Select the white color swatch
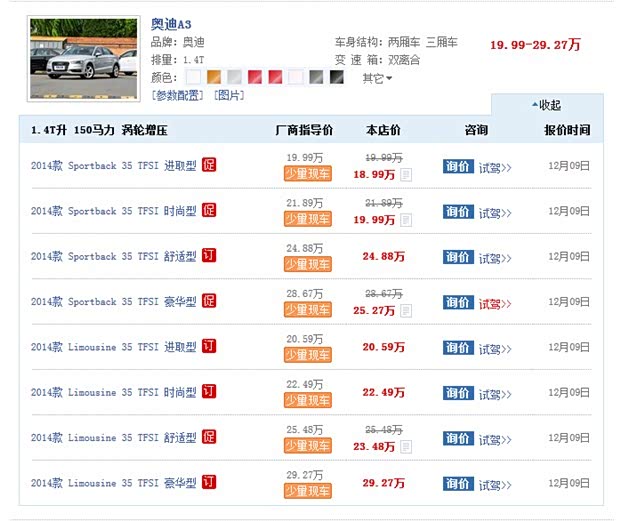The height and width of the screenshot is (521, 620). 193,77
